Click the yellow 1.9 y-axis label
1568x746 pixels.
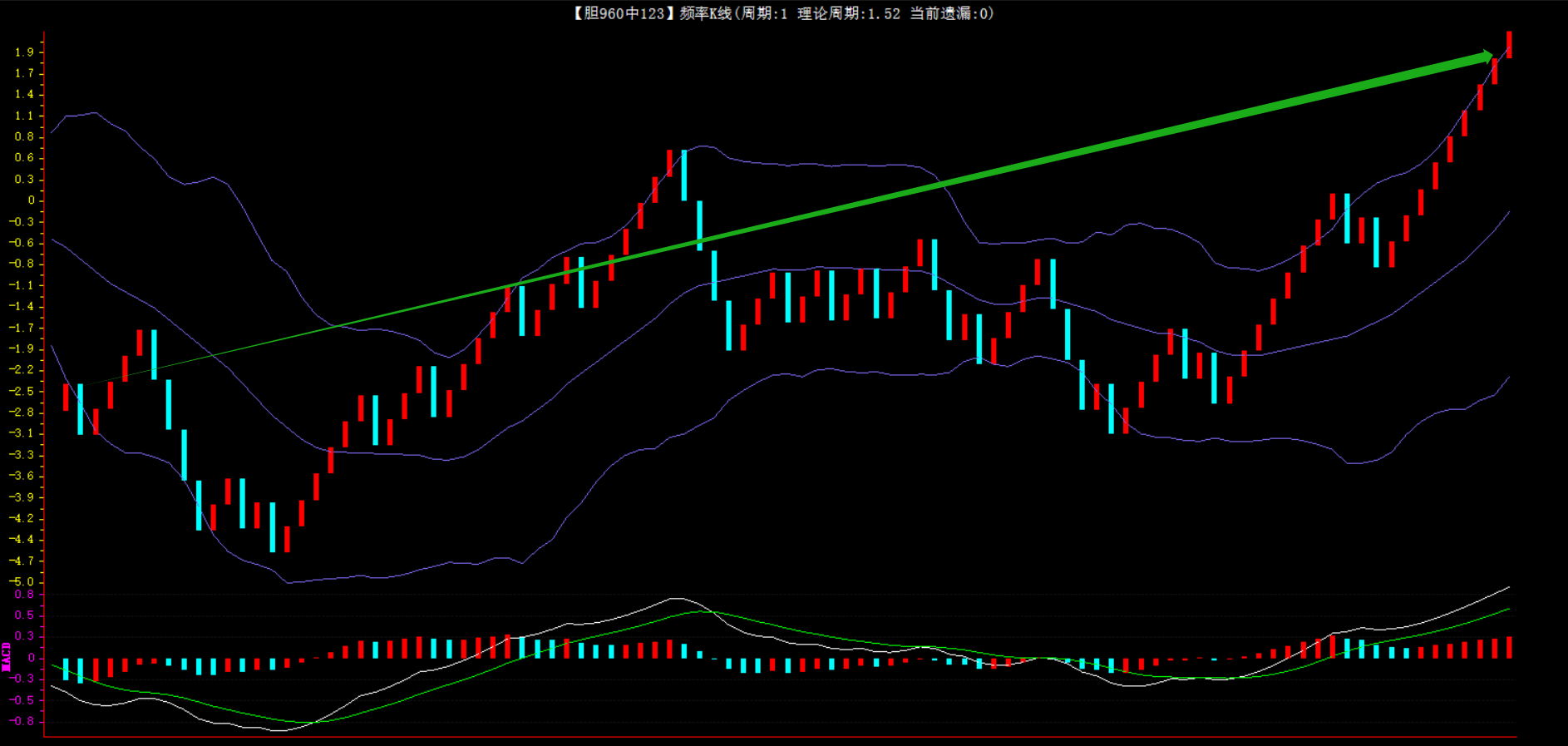(24, 52)
